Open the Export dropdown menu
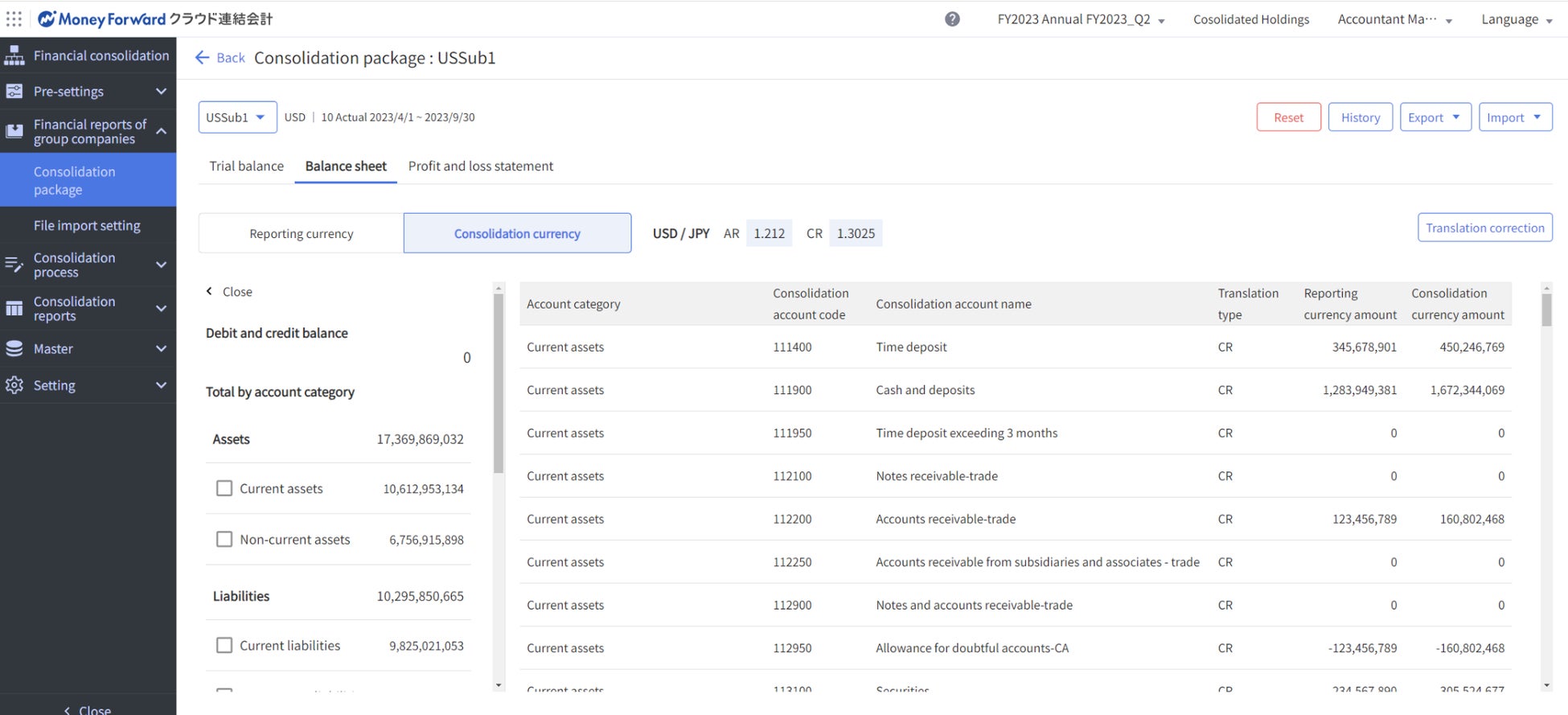This screenshot has height=715, width=1568. pyautogui.click(x=1435, y=117)
